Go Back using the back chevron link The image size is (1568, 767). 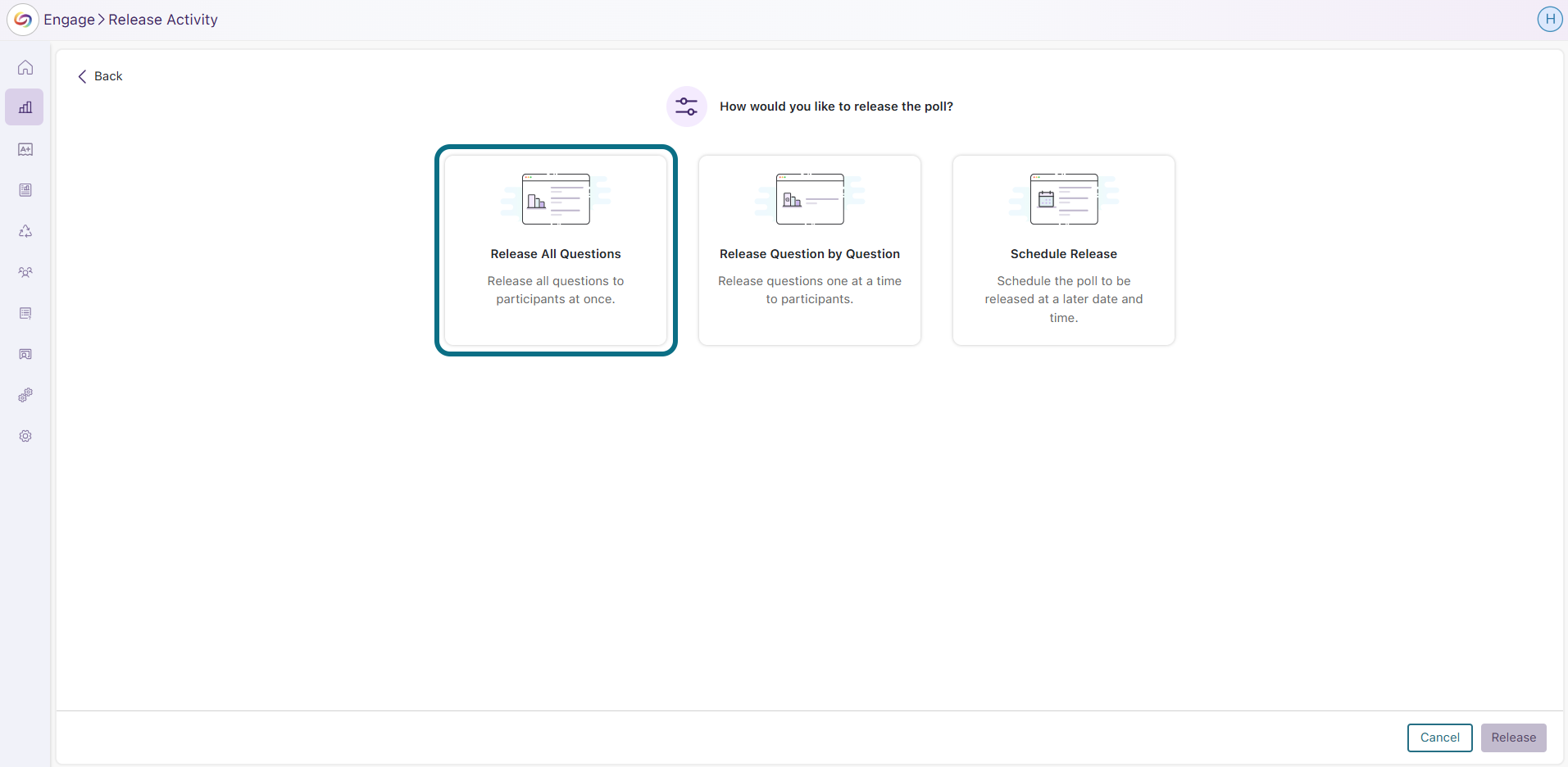100,76
